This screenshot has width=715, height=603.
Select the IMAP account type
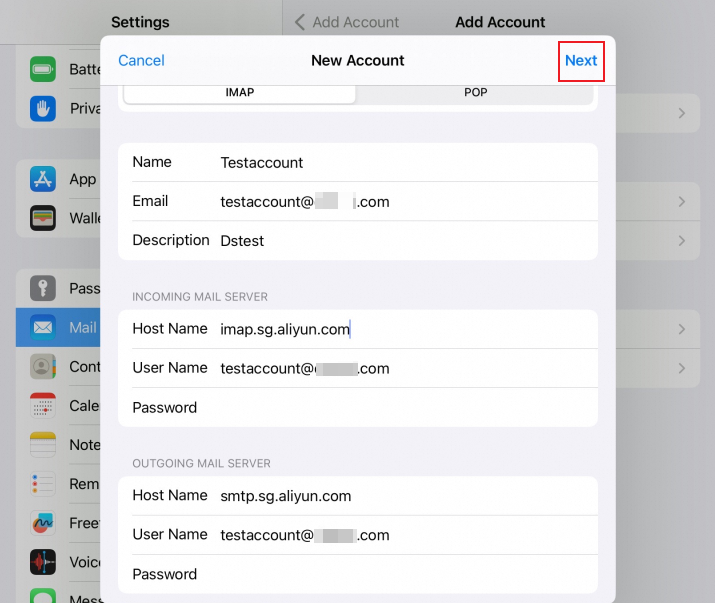239,93
